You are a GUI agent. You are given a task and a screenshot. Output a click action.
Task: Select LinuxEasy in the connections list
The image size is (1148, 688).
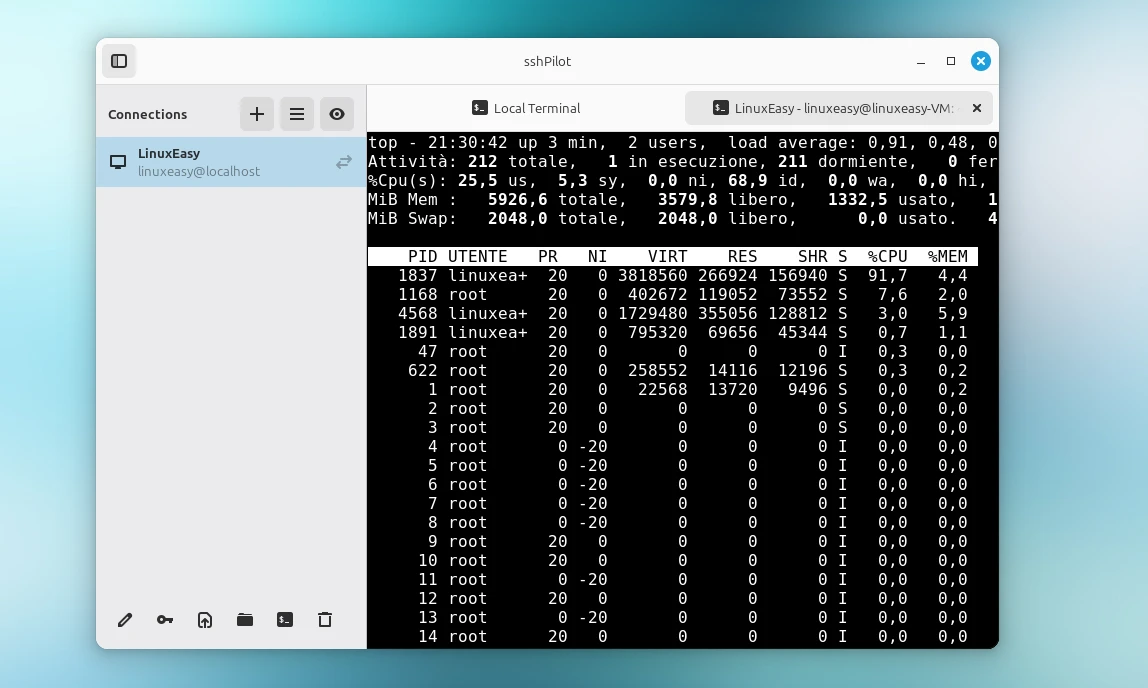200,161
